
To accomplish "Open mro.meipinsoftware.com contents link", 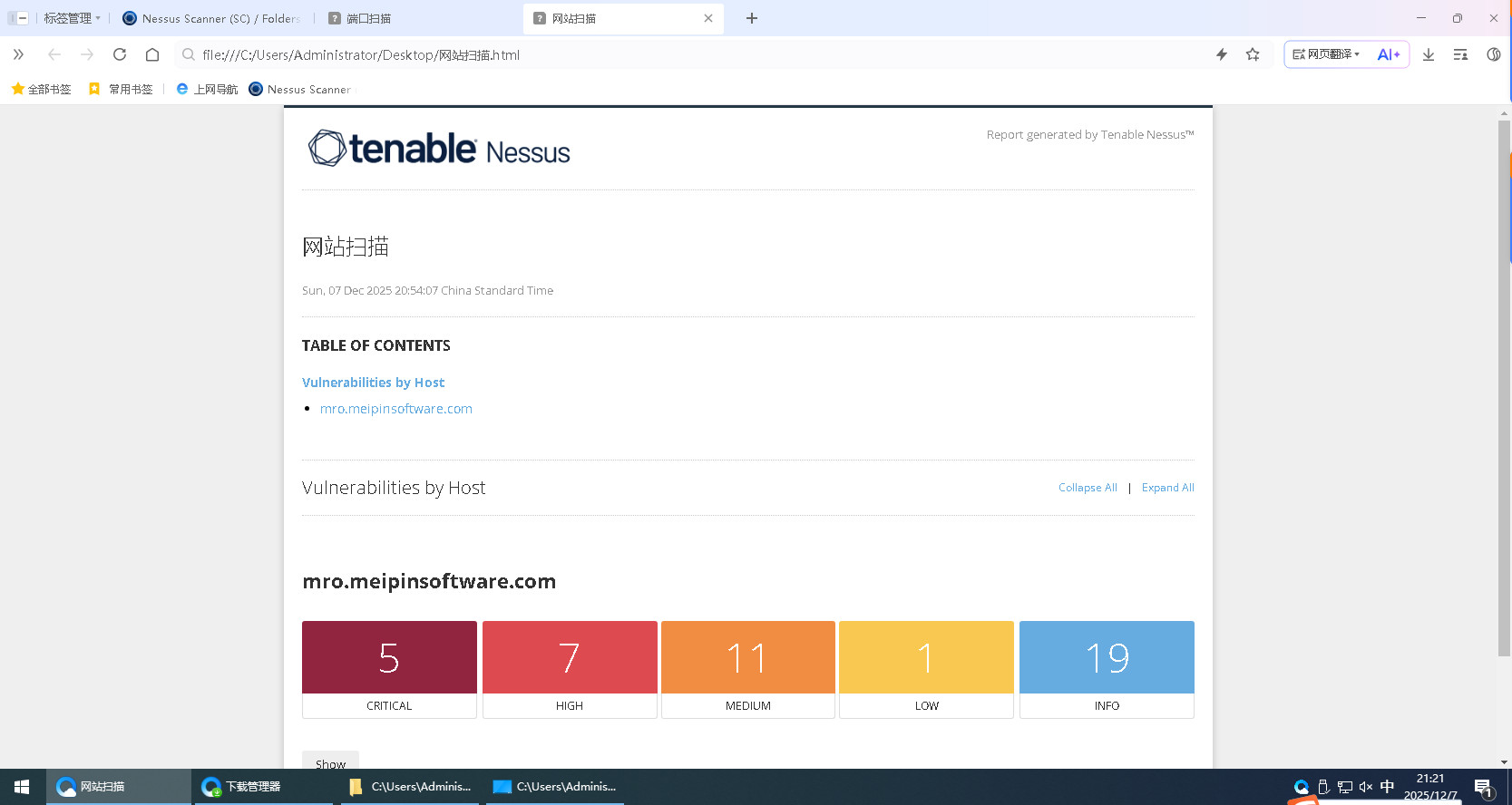I will [395, 409].
